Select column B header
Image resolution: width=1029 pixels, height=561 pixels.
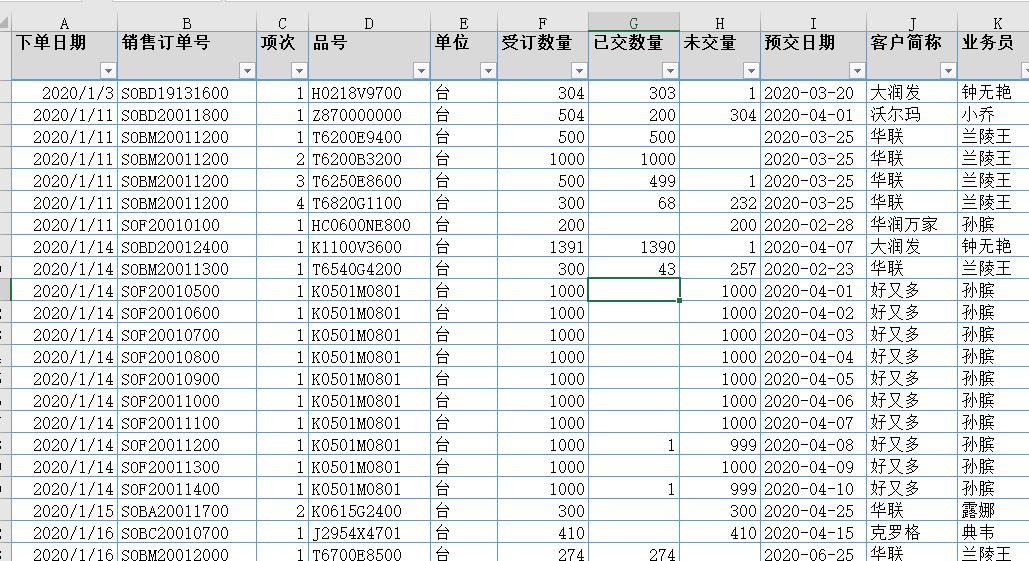pyautogui.click(x=187, y=24)
